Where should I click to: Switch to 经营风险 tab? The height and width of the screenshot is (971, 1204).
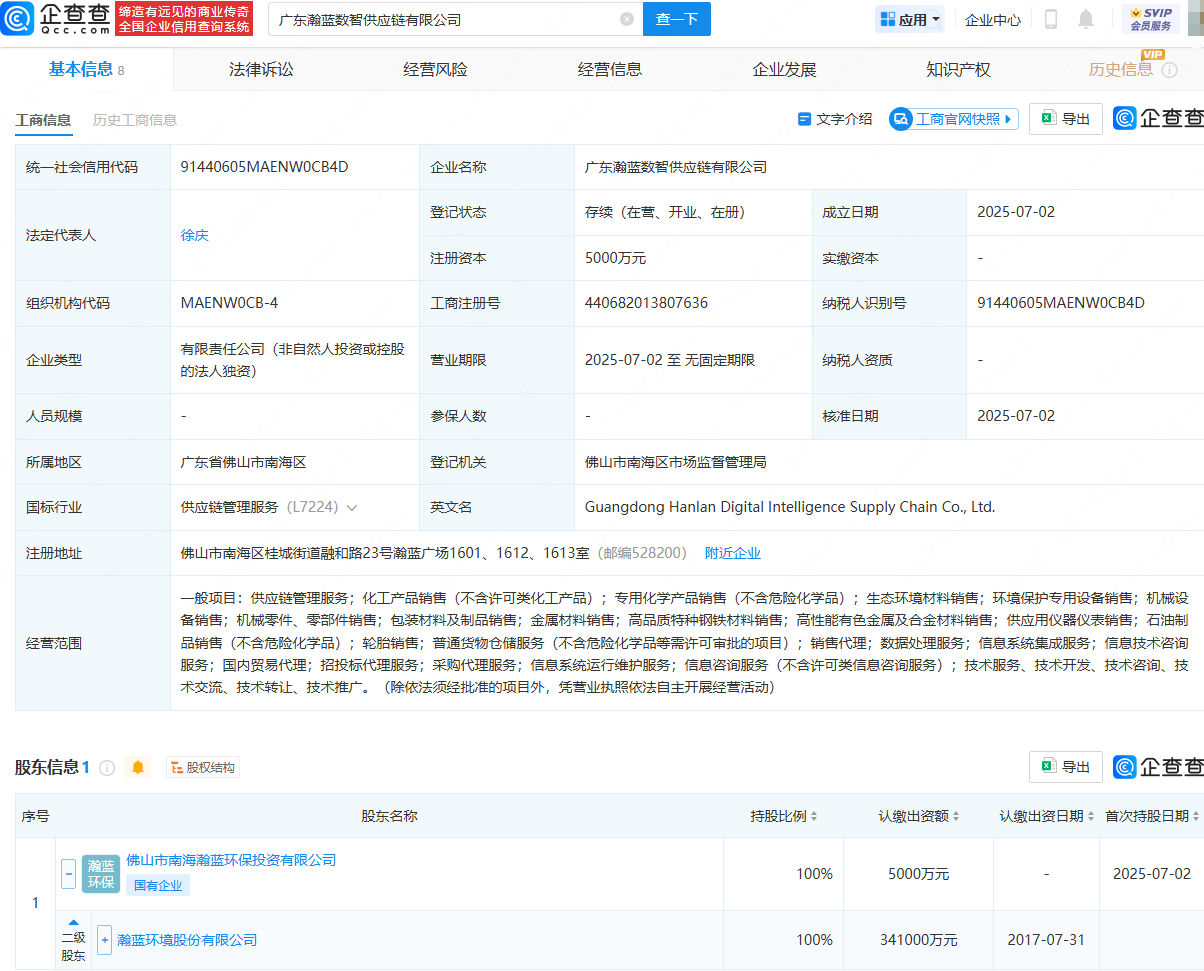point(435,70)
